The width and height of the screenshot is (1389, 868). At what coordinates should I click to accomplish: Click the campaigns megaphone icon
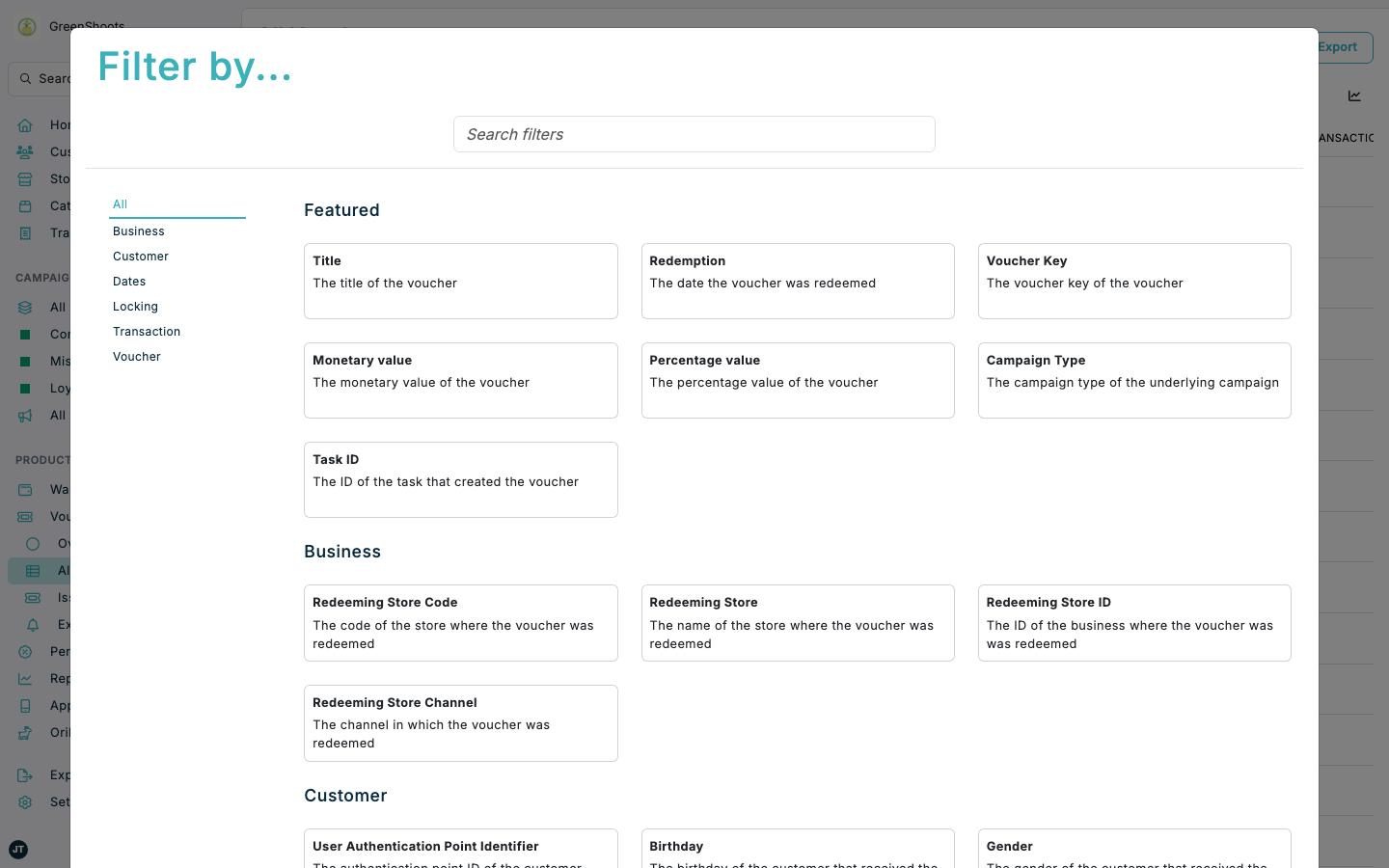[x=26, y=415]
